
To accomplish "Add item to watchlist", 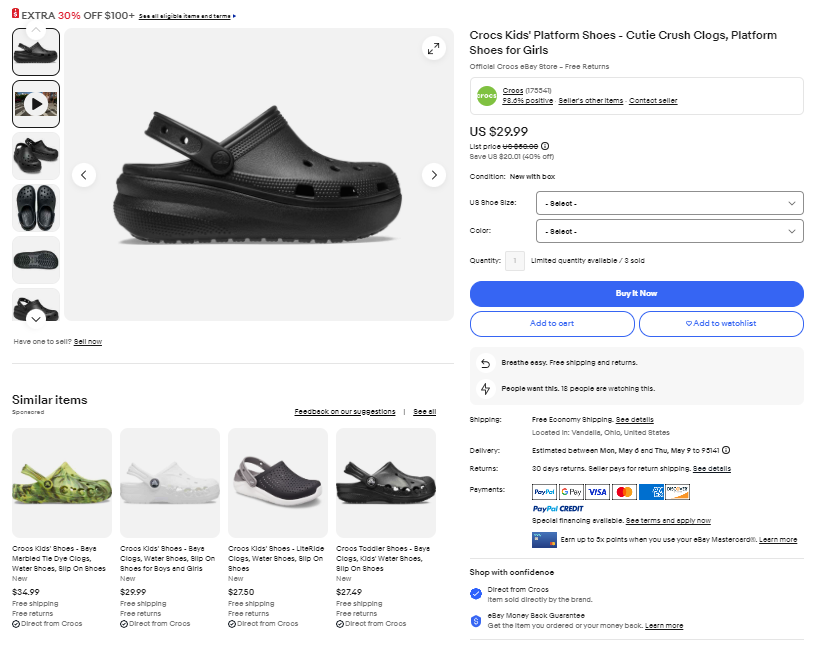I will (721, 324).
